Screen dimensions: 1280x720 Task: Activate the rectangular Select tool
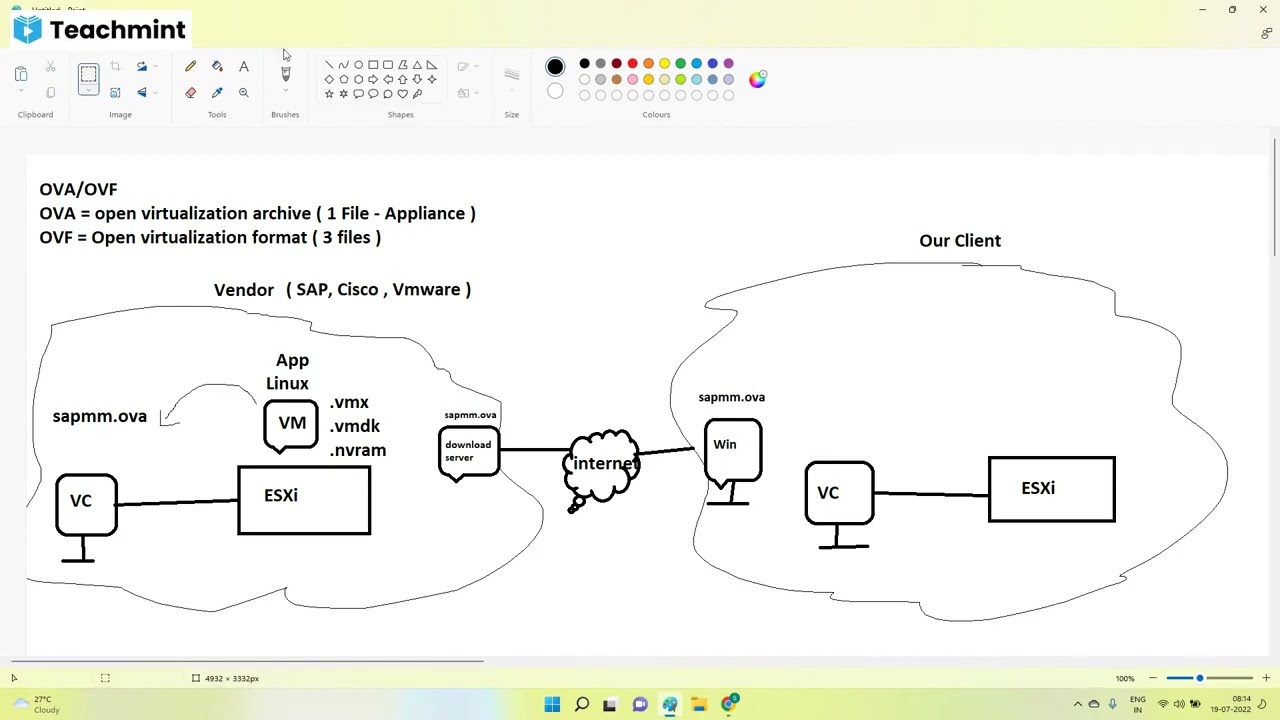click(88, 74)
